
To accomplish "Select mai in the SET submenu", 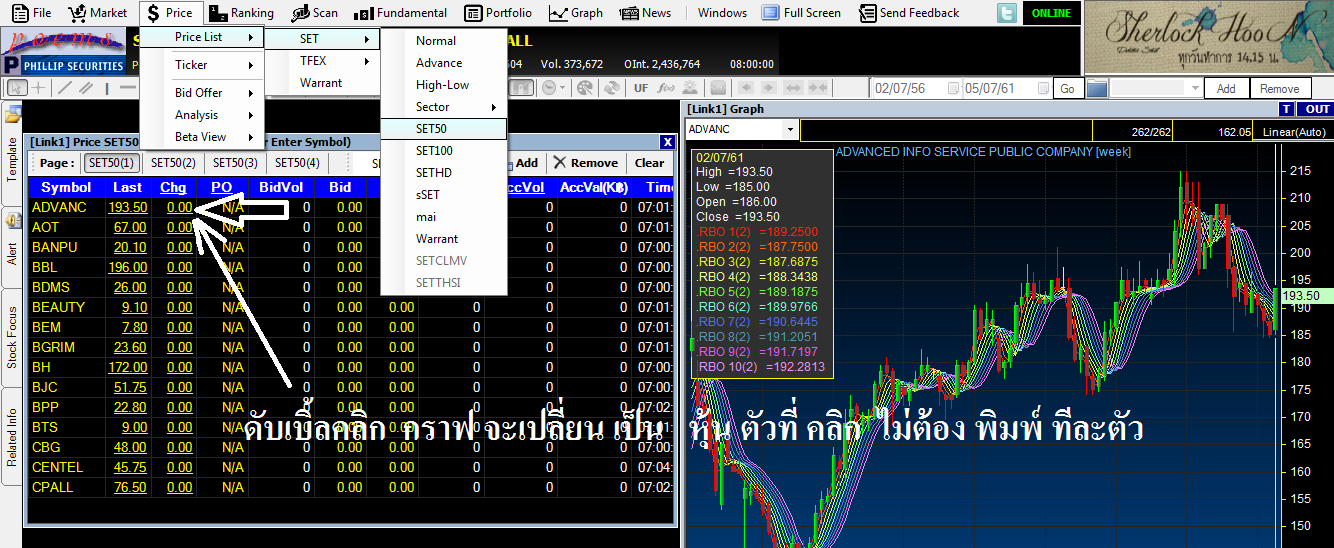I will [444, 217].
